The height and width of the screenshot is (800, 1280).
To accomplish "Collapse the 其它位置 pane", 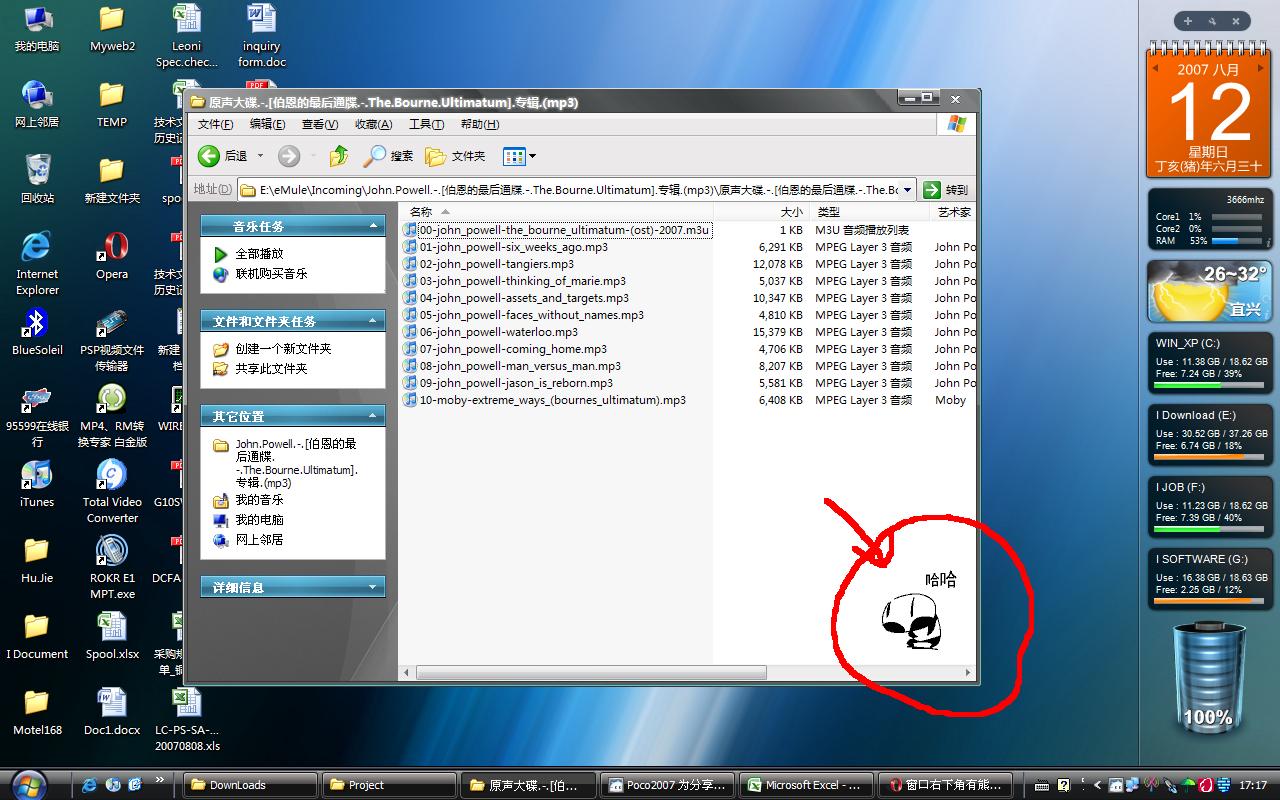I will click(x=373, y=416).
